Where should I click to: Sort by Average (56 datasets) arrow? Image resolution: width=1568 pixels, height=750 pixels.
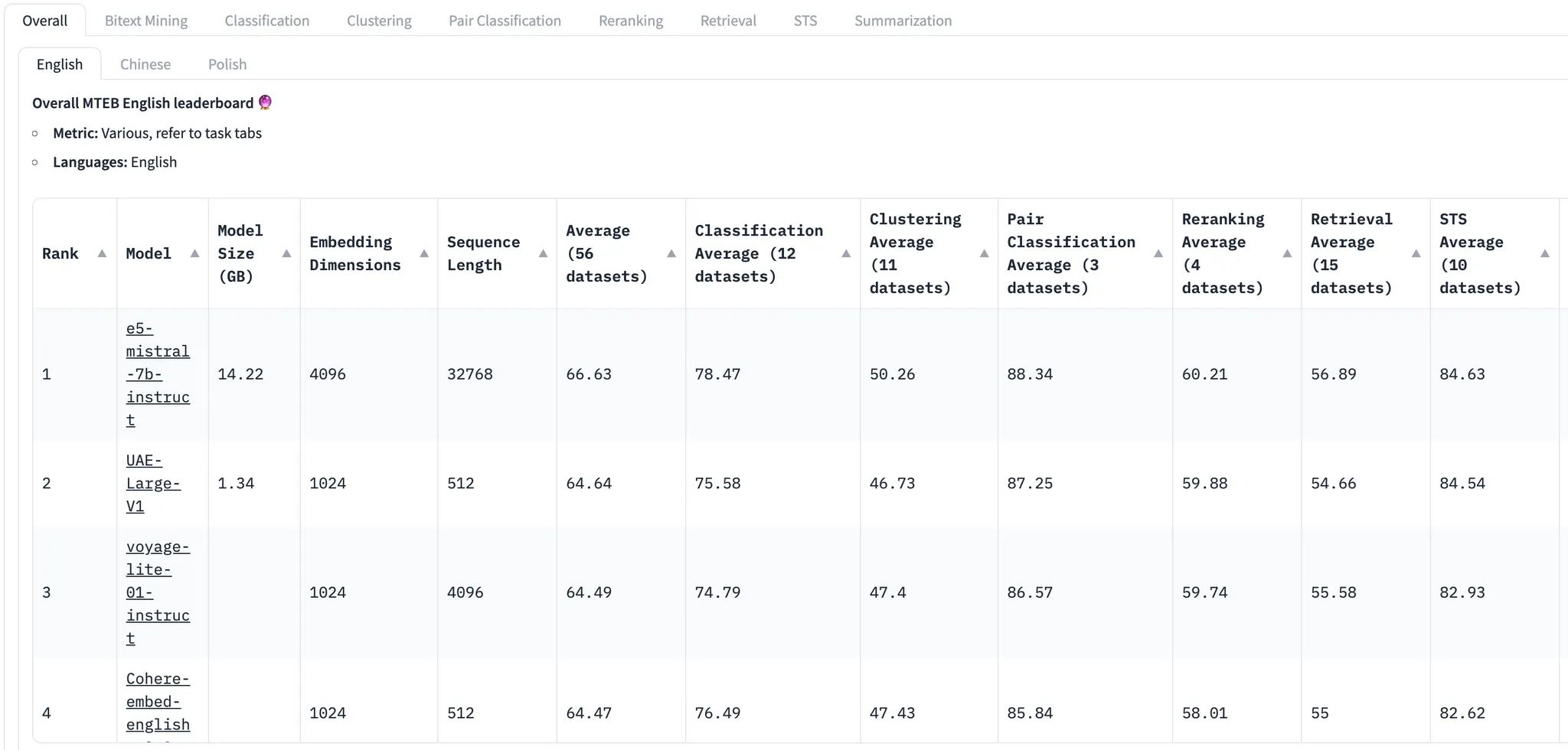coord(671,253)
